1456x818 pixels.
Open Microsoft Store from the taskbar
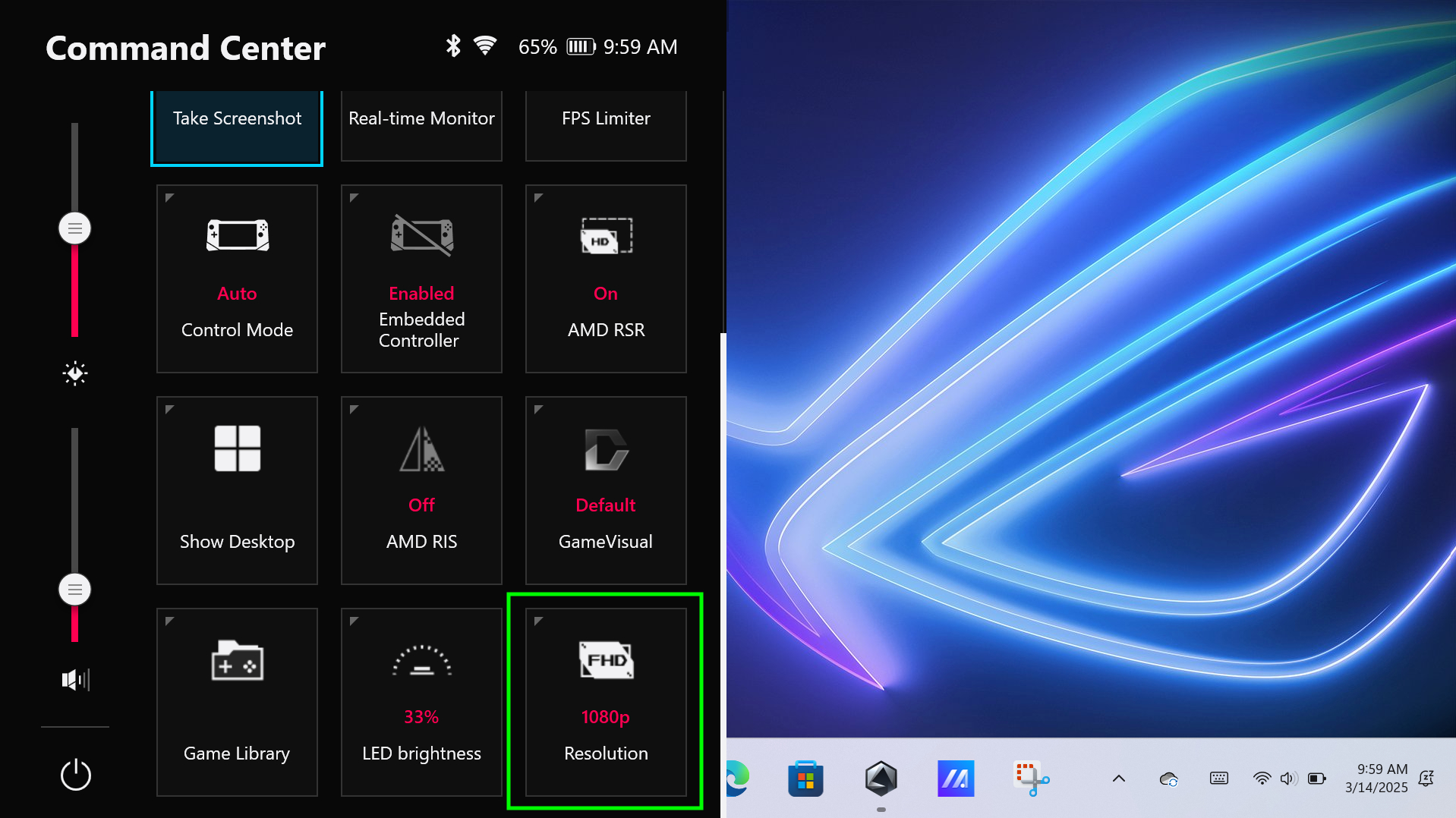tap(805, 779)
